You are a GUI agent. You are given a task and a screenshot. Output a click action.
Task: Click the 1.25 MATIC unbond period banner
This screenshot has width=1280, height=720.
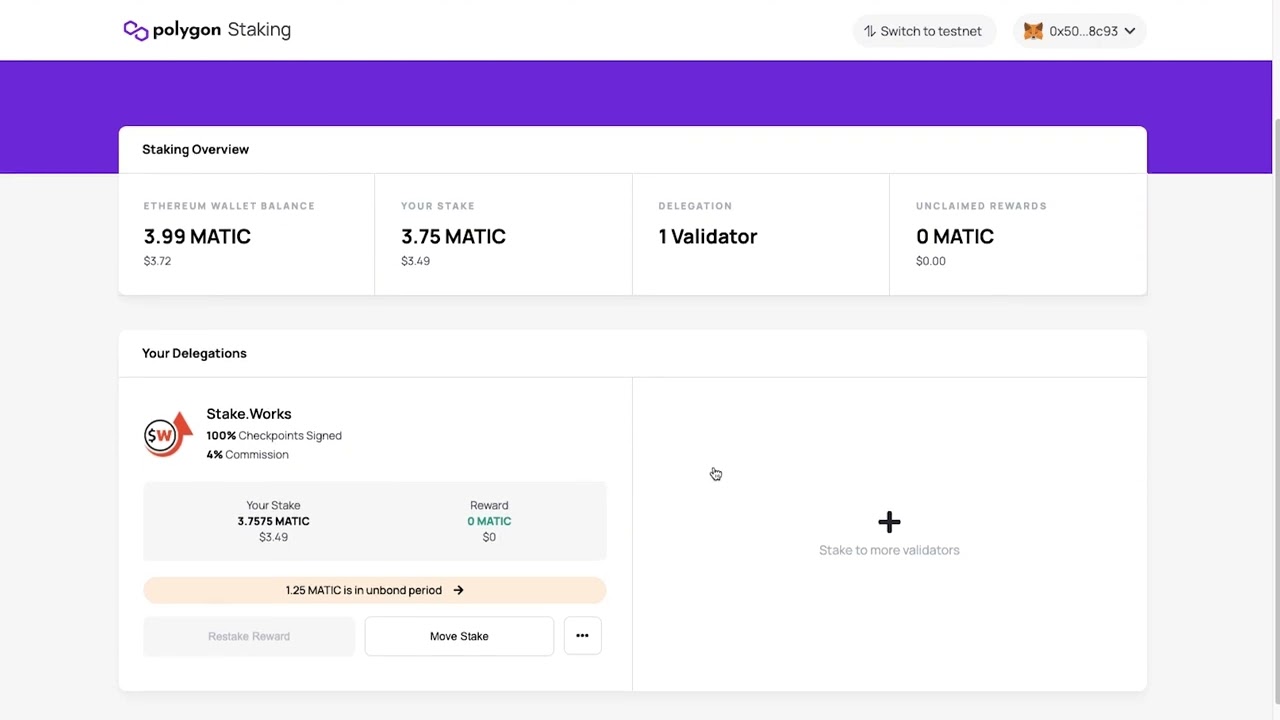point(375,590)
